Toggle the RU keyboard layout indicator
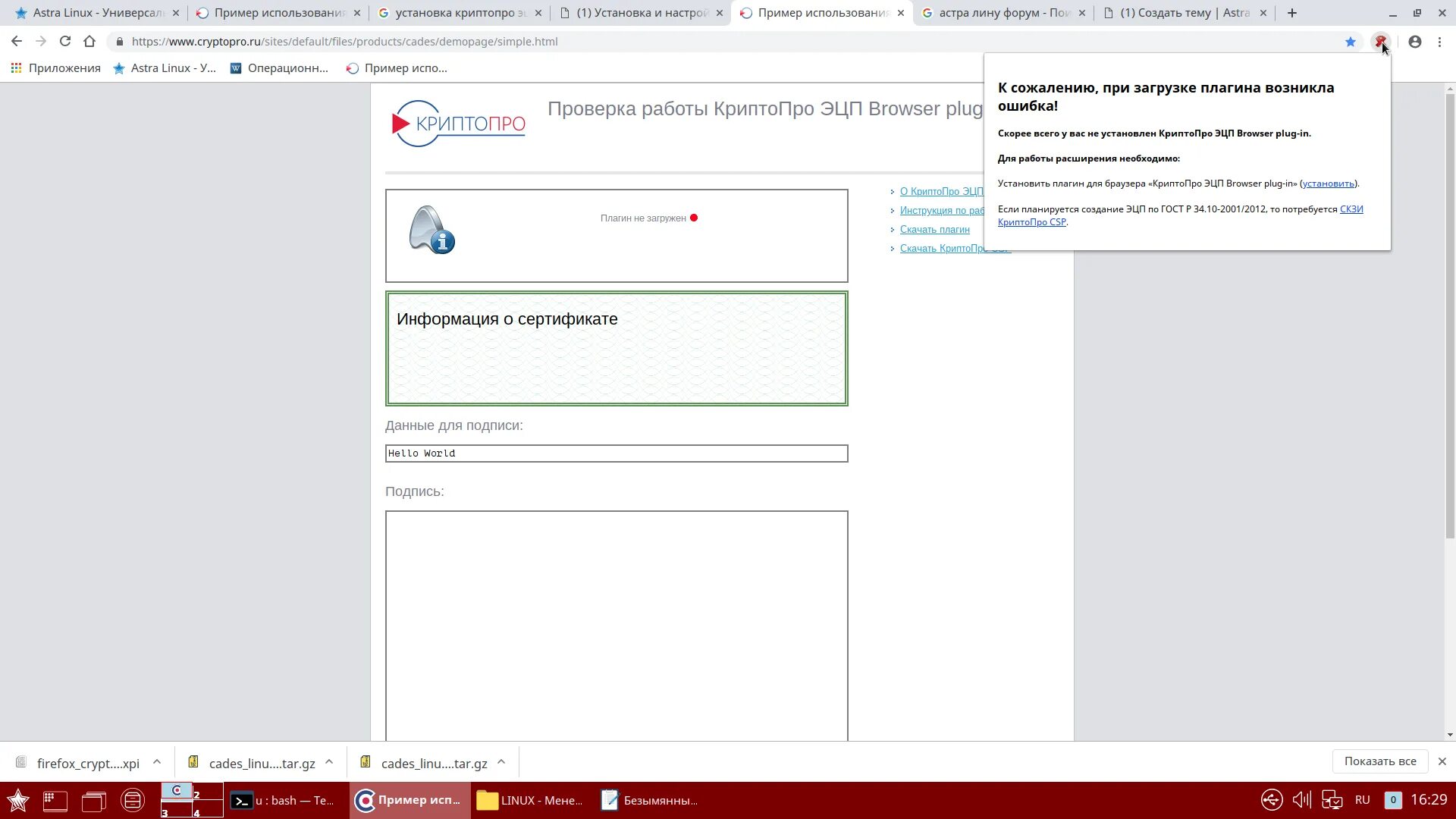Screen dimensions: 1456x819 pyautogui.click(x=1362, y=800)
